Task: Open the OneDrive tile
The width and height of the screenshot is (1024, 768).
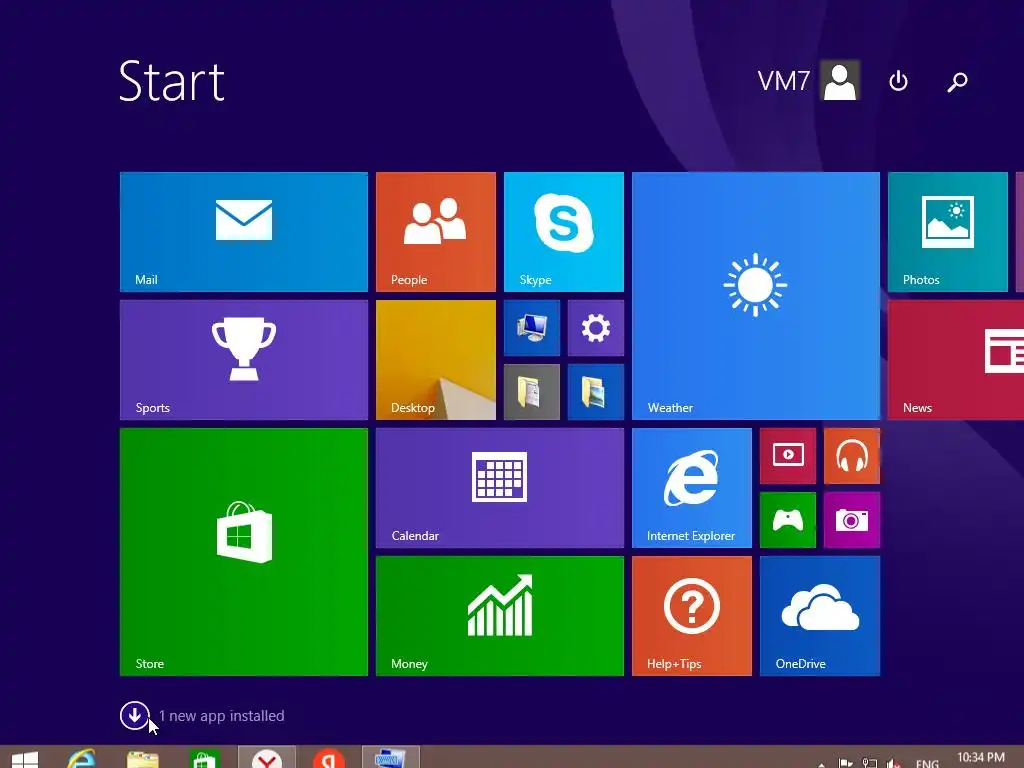Action: [x=820, y=616]
